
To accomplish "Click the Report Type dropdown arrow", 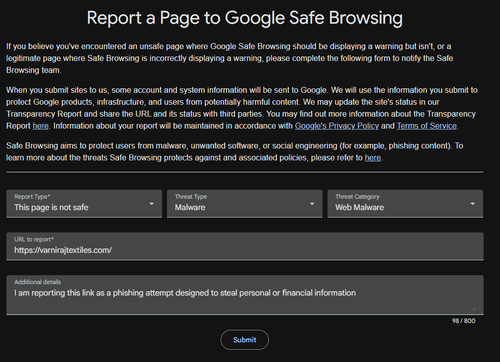I will click(151, 204).
